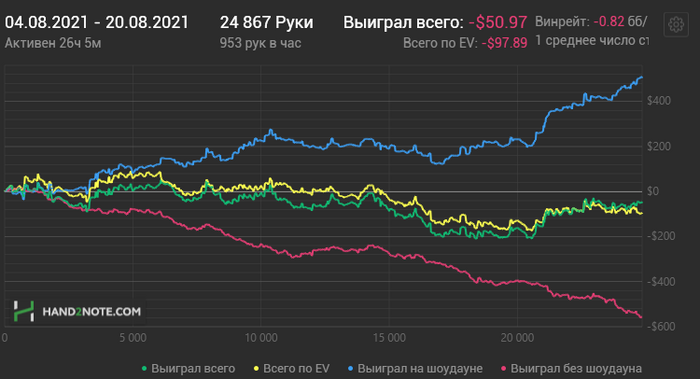Click the '10 000' x-axis label
This screenshot has width=700, height=379.
coord(261,338)
